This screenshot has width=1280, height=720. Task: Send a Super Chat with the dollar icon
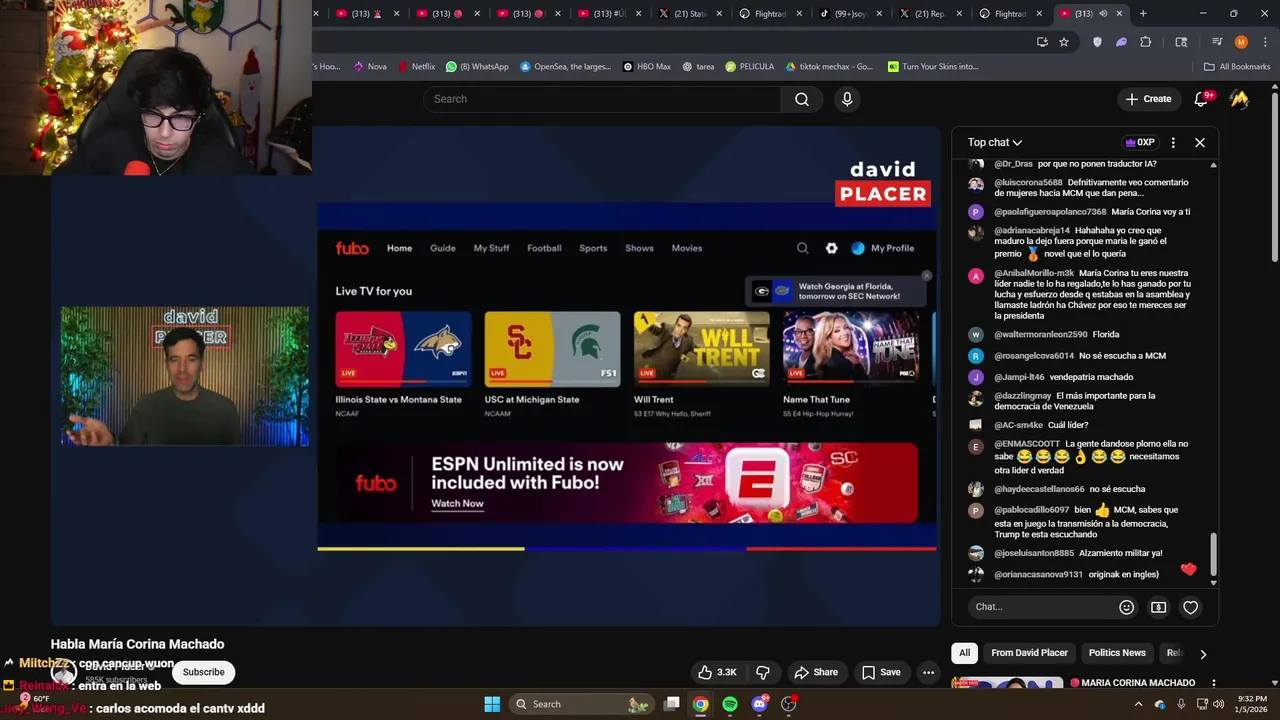1158,607
